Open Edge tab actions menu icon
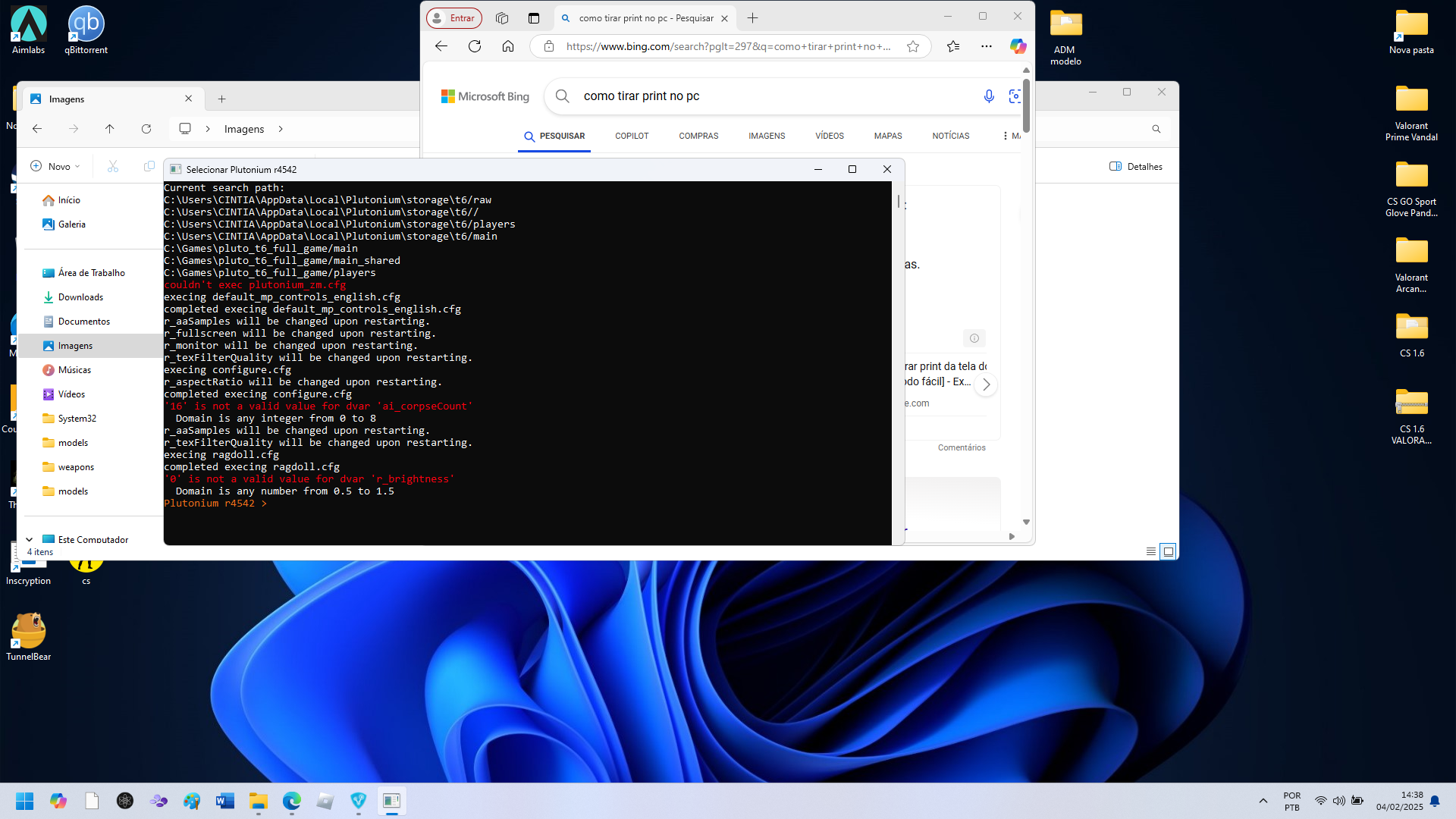Screen dimensions: 1456x819 tap(534, 18)
